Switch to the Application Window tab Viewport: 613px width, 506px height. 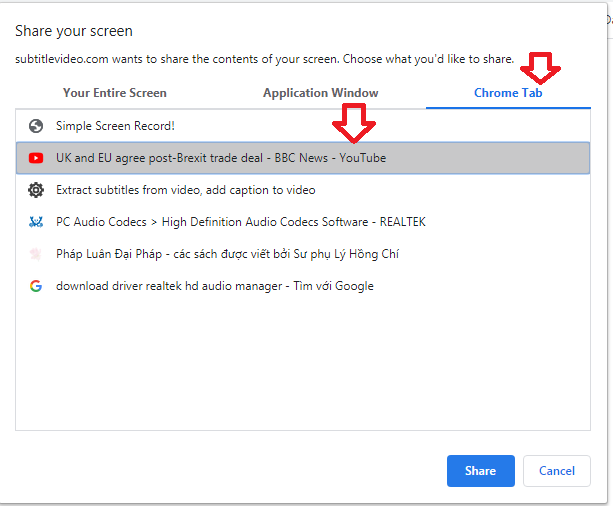click(321, 93)
